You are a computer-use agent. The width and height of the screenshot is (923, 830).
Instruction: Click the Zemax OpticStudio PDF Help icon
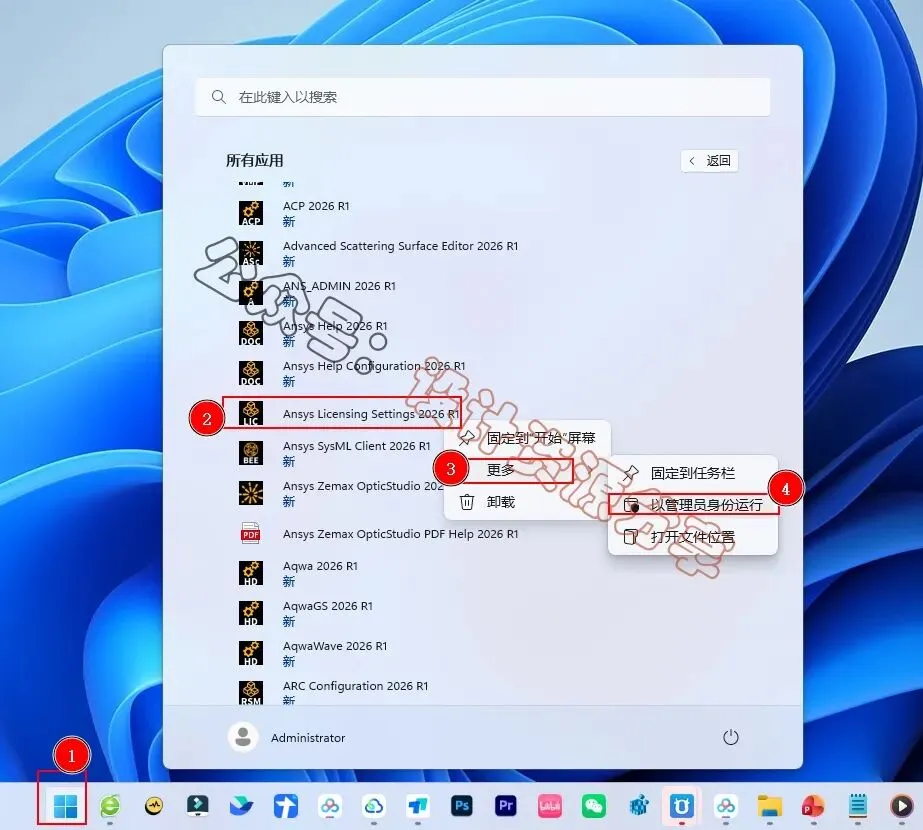pos(251,533)
